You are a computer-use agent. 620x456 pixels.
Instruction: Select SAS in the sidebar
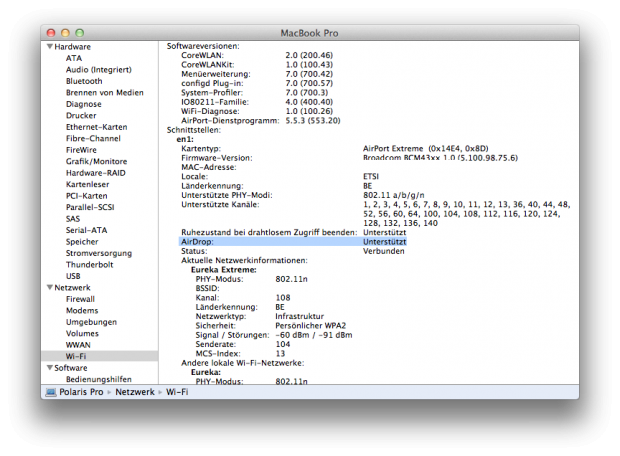[x=73, y=219]
